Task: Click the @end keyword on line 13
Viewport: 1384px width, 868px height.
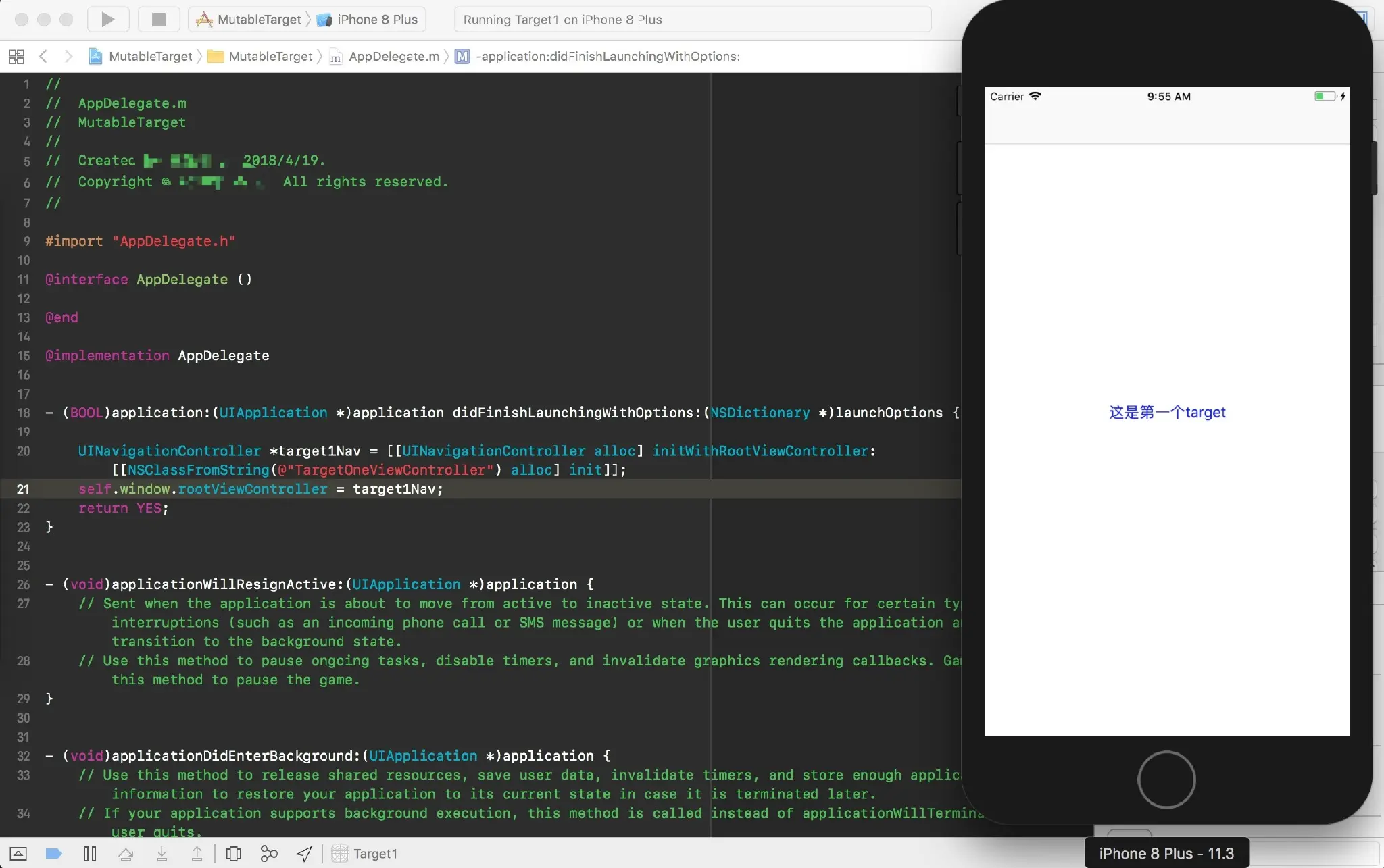Action: point(61,317)
